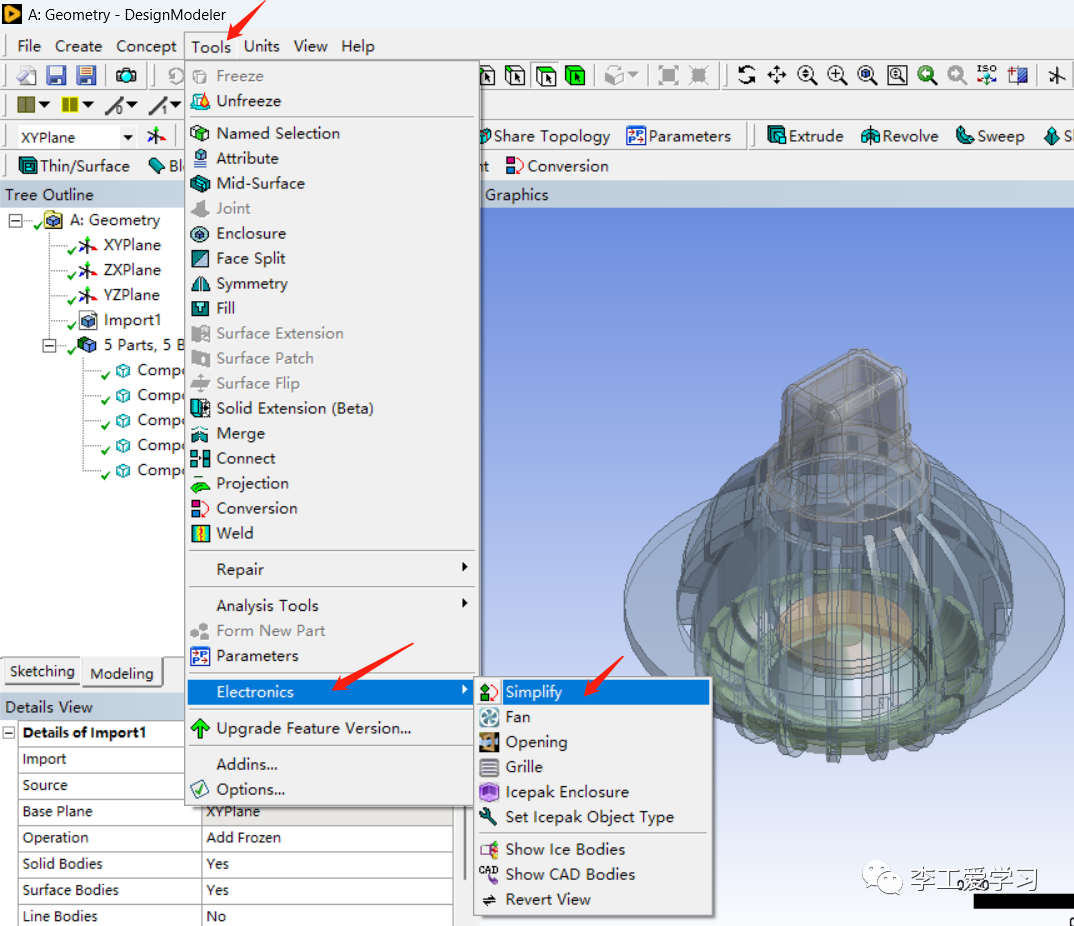
Task: Click the Magnifier Window icon
Action: coord(897,75)
